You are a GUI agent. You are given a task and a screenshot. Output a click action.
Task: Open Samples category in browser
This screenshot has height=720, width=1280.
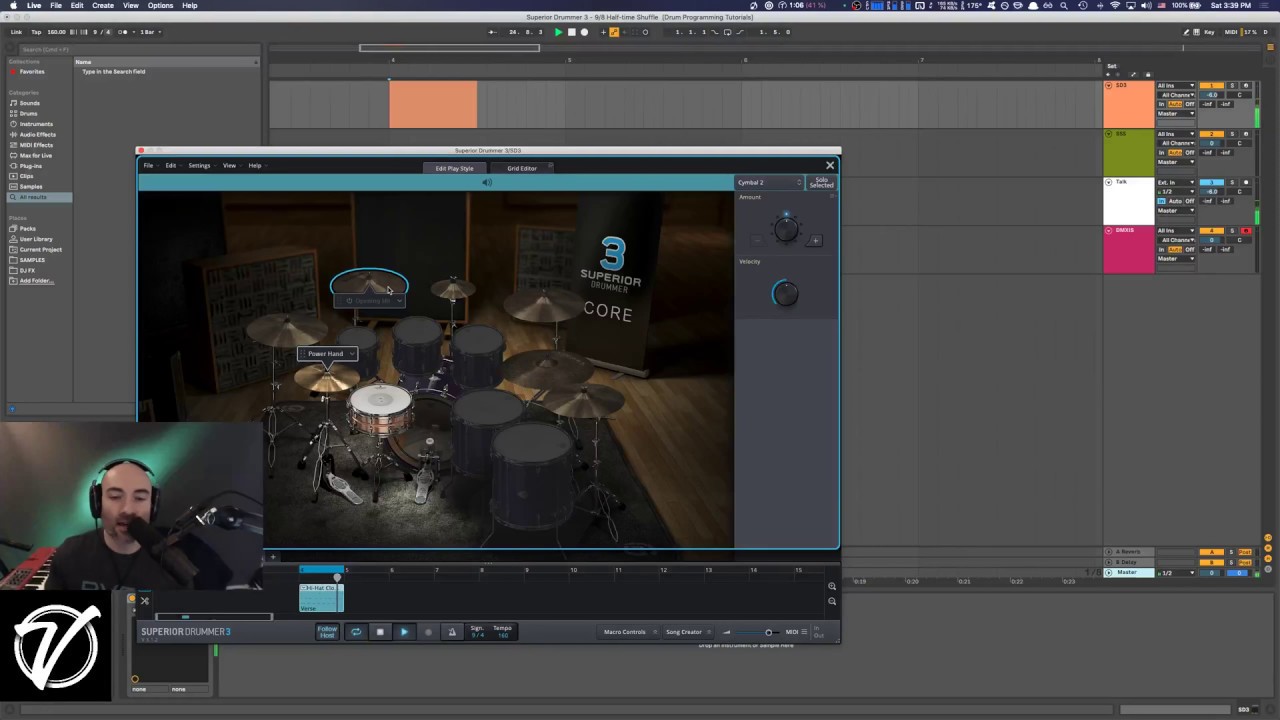point(31,187)
